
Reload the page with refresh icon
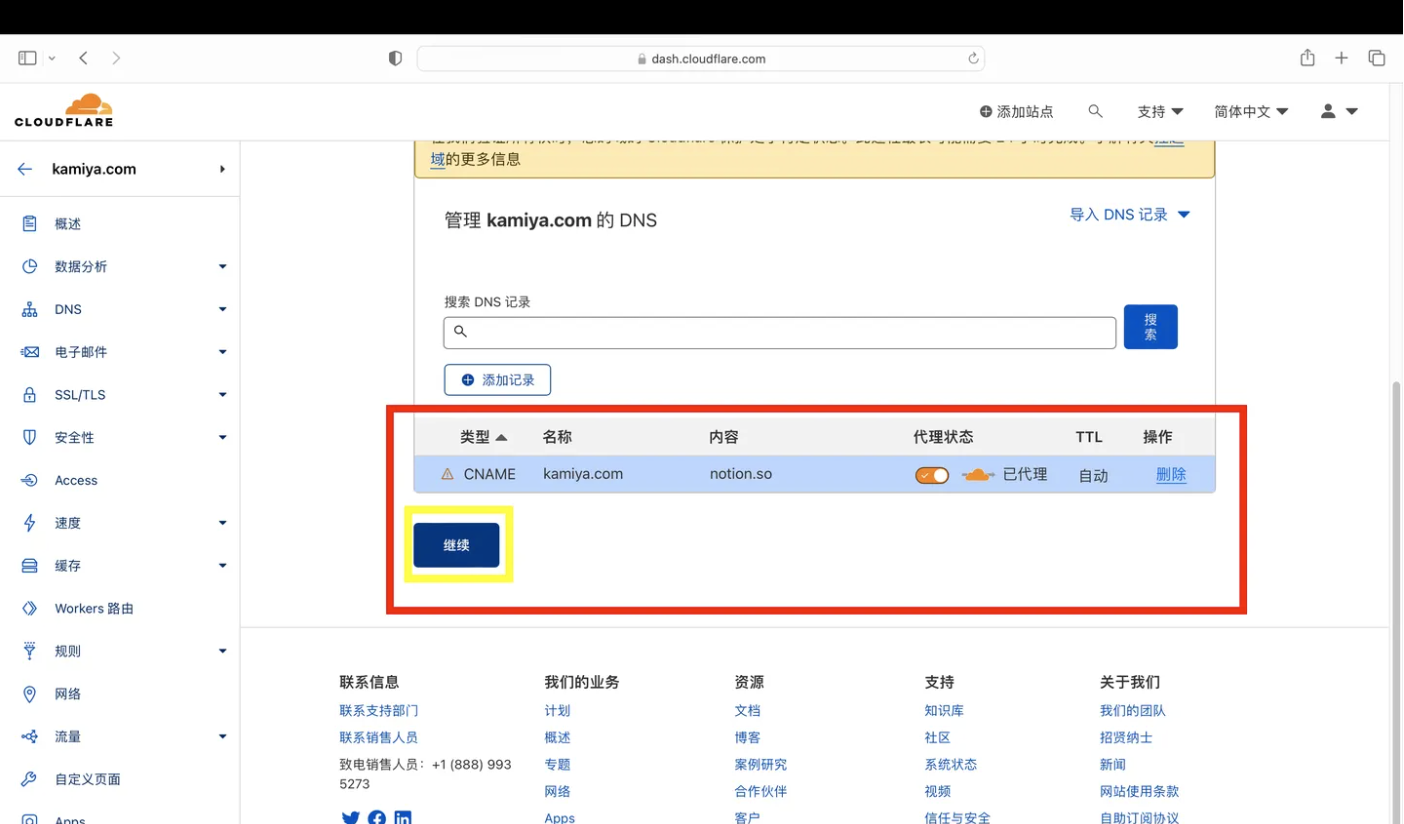click(972, 58)
